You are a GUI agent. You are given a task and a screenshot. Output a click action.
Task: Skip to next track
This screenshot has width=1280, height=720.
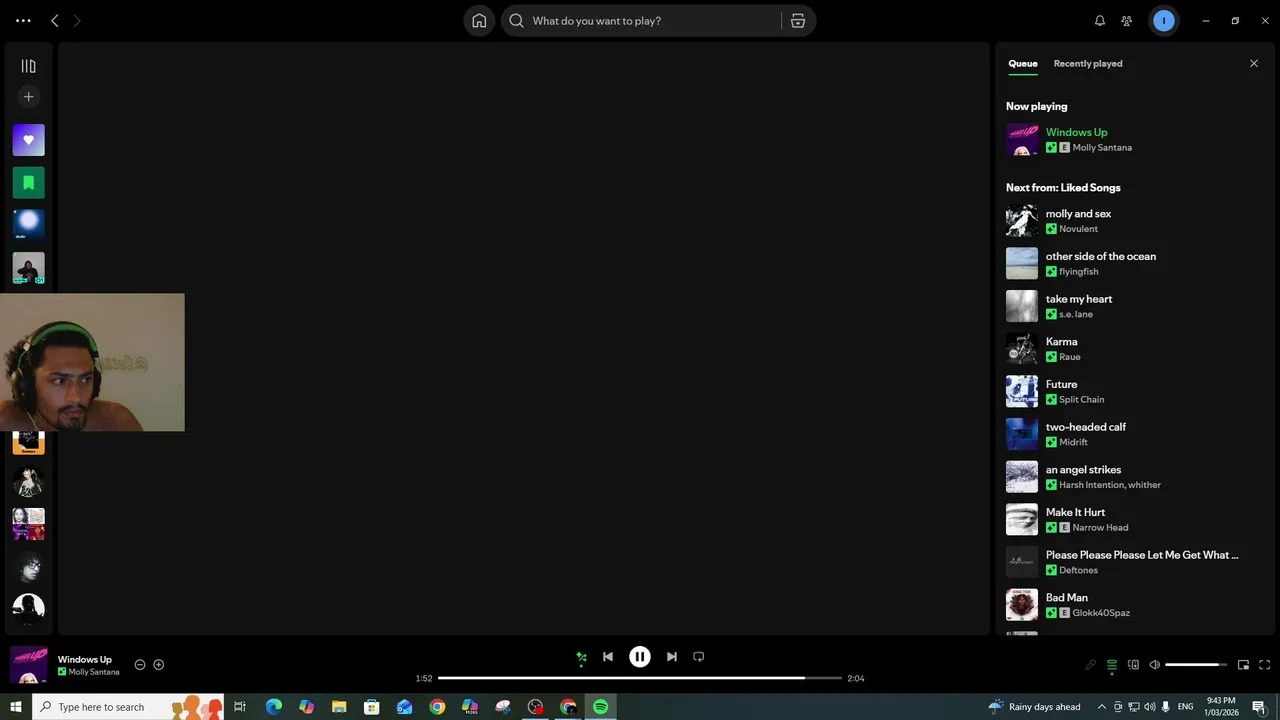tap(672, 657)
